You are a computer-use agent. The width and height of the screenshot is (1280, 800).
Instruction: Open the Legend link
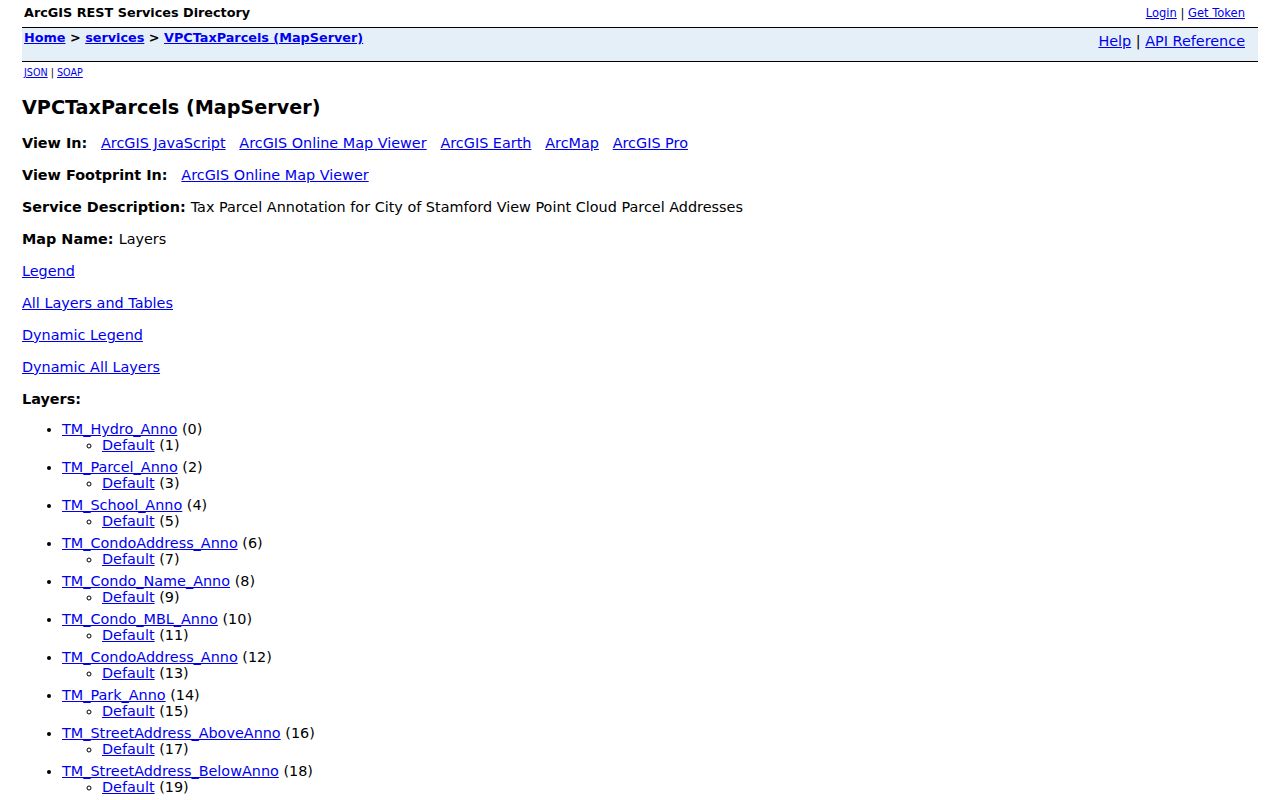(48, 271)
